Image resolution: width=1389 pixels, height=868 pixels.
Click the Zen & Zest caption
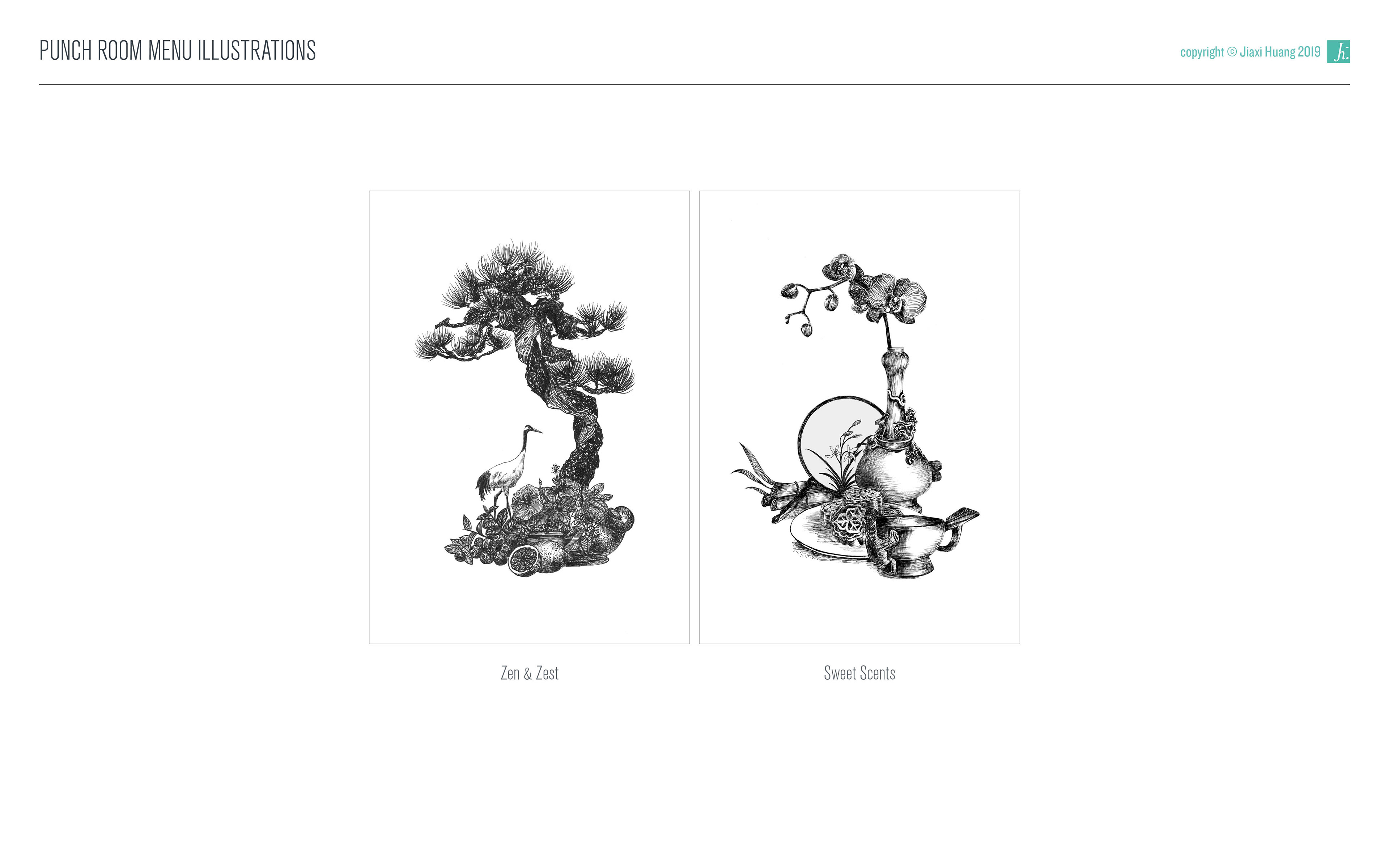pyautogui.click(x=529, y=673)
